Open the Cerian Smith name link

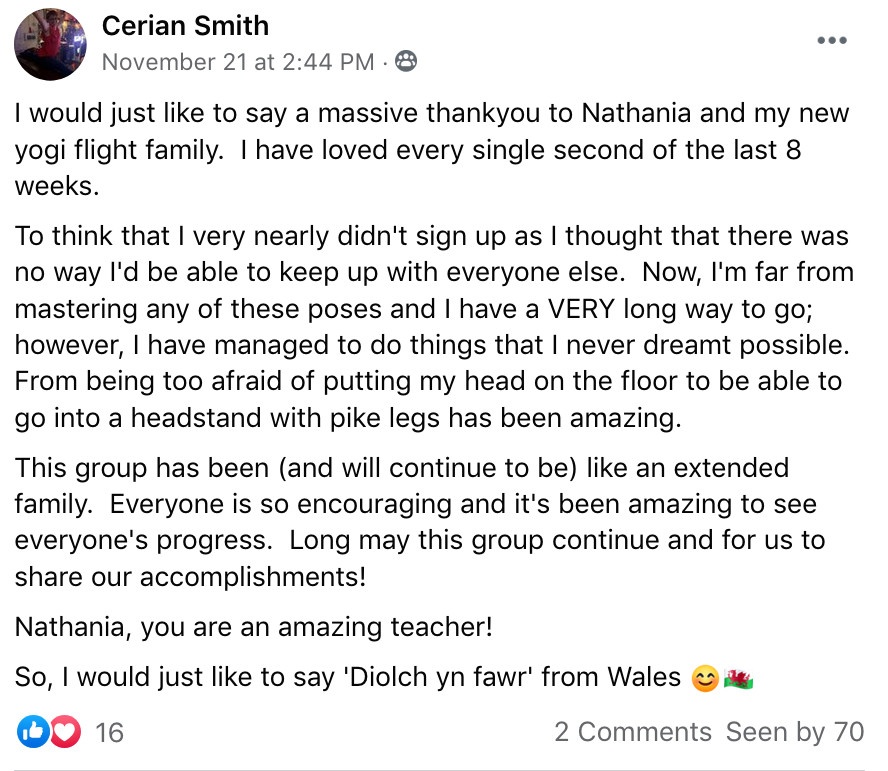point(185,26)
